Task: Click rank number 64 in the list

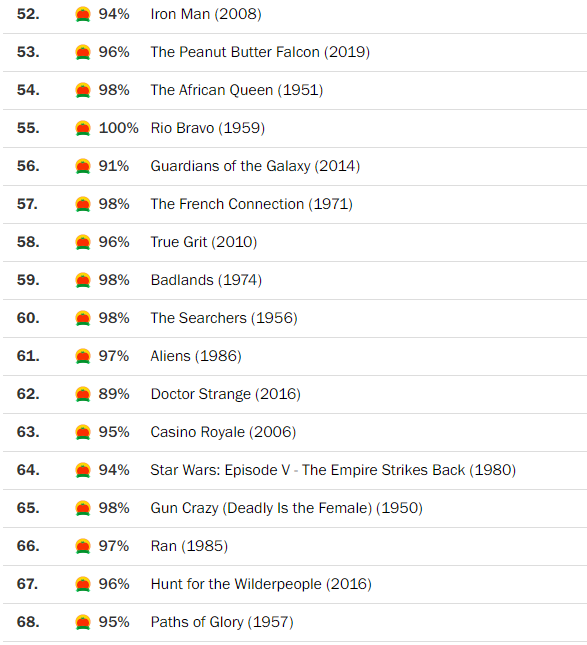Action: pos(28,470)
